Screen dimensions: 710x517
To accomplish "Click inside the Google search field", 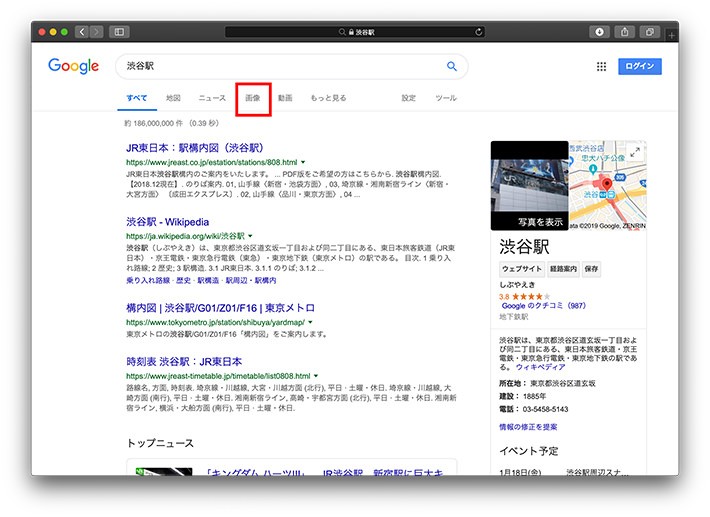I will point(280,67).
